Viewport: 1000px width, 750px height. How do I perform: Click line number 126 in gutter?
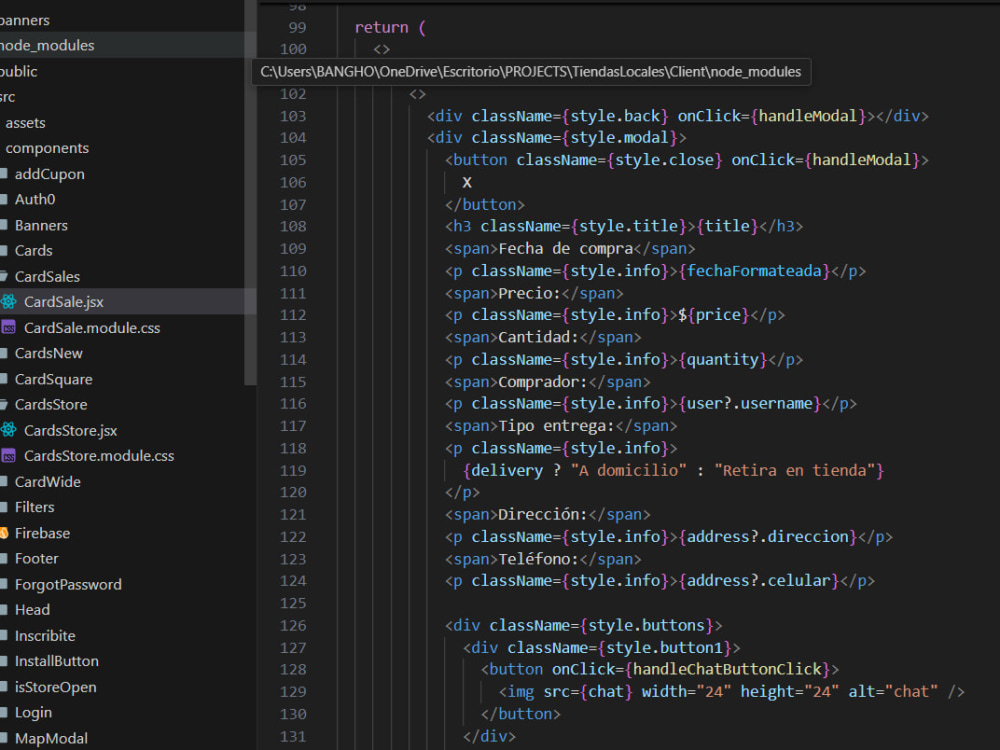coord(293,626)
